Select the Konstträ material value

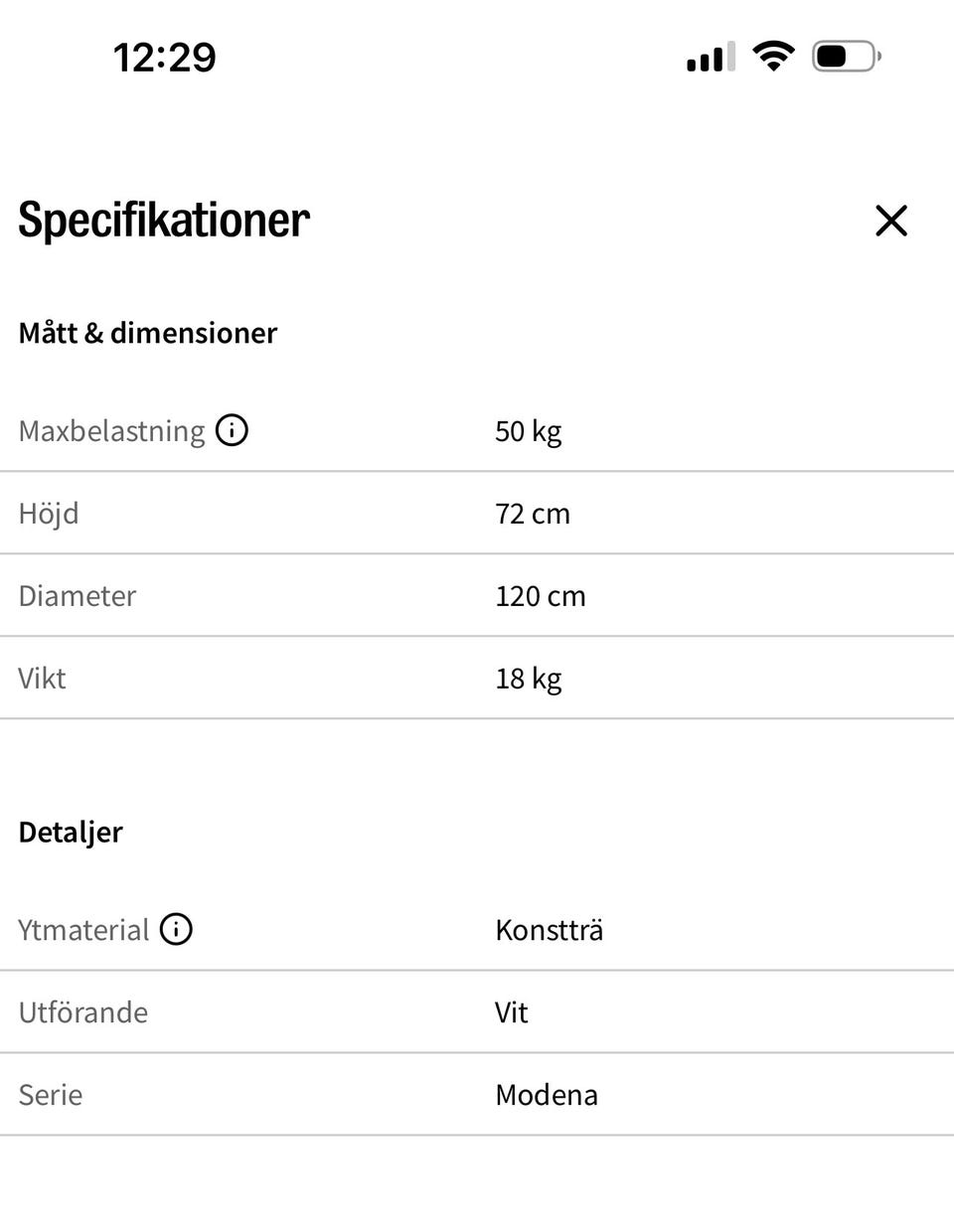click(x=549, y=930)
